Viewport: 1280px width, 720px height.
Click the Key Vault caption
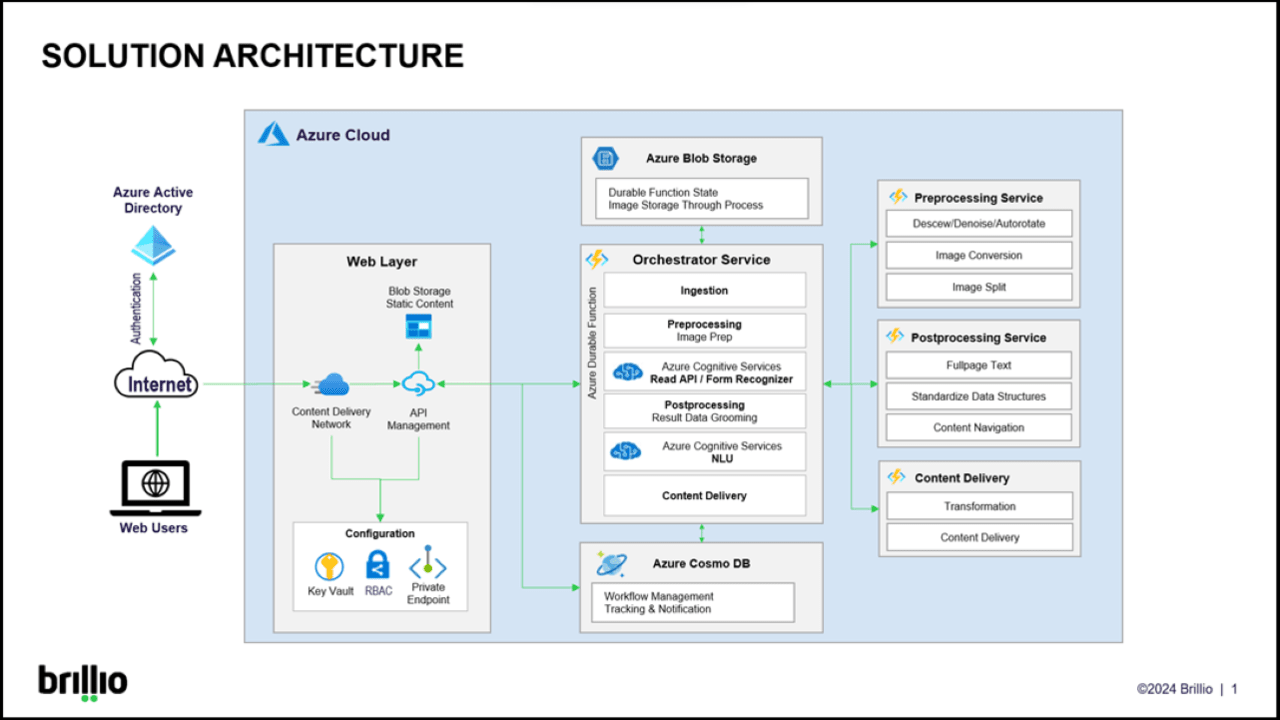pyautogui.click(x=330, y=592)
